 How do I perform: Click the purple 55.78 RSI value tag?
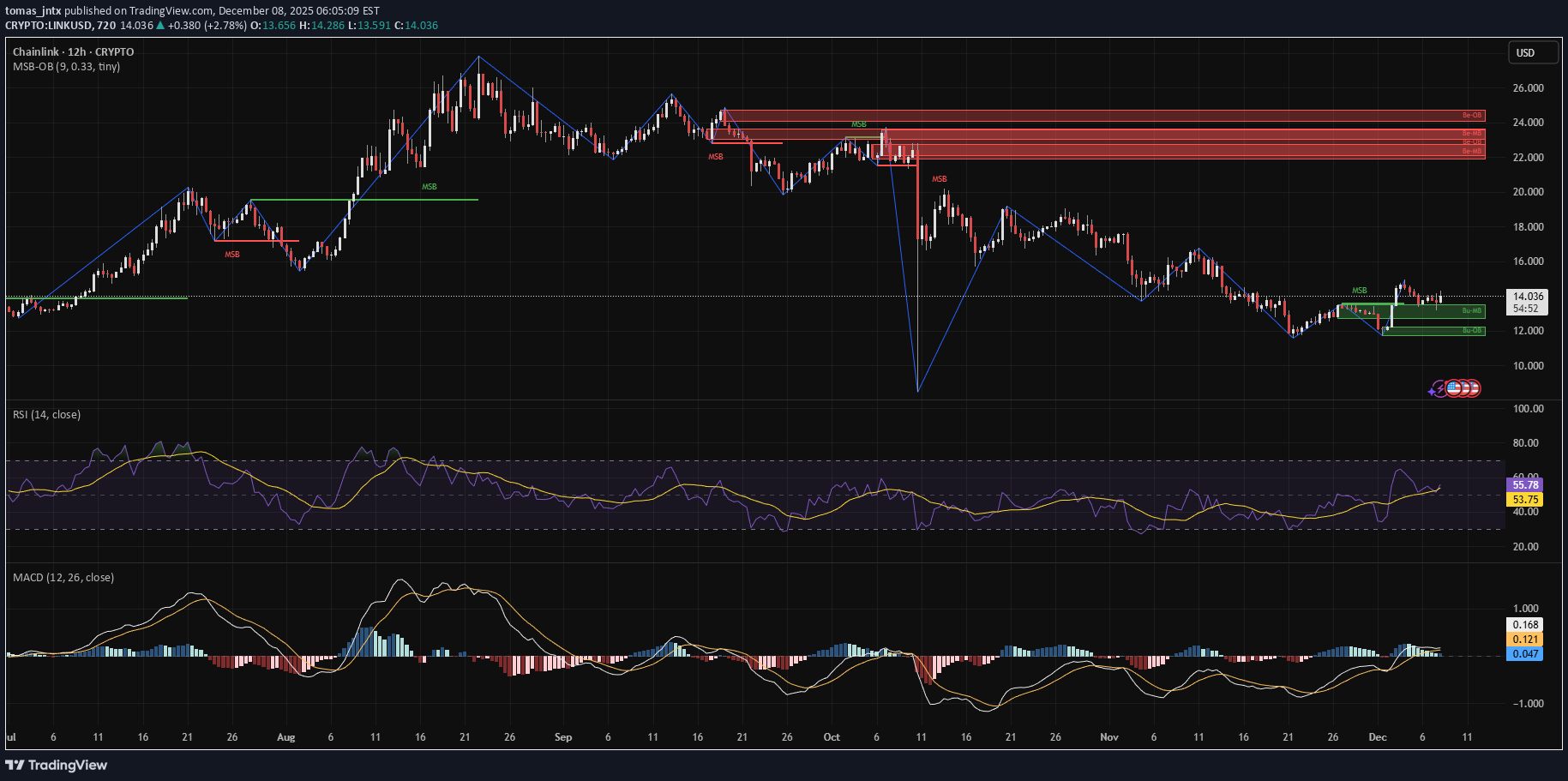click(1524, 485)
